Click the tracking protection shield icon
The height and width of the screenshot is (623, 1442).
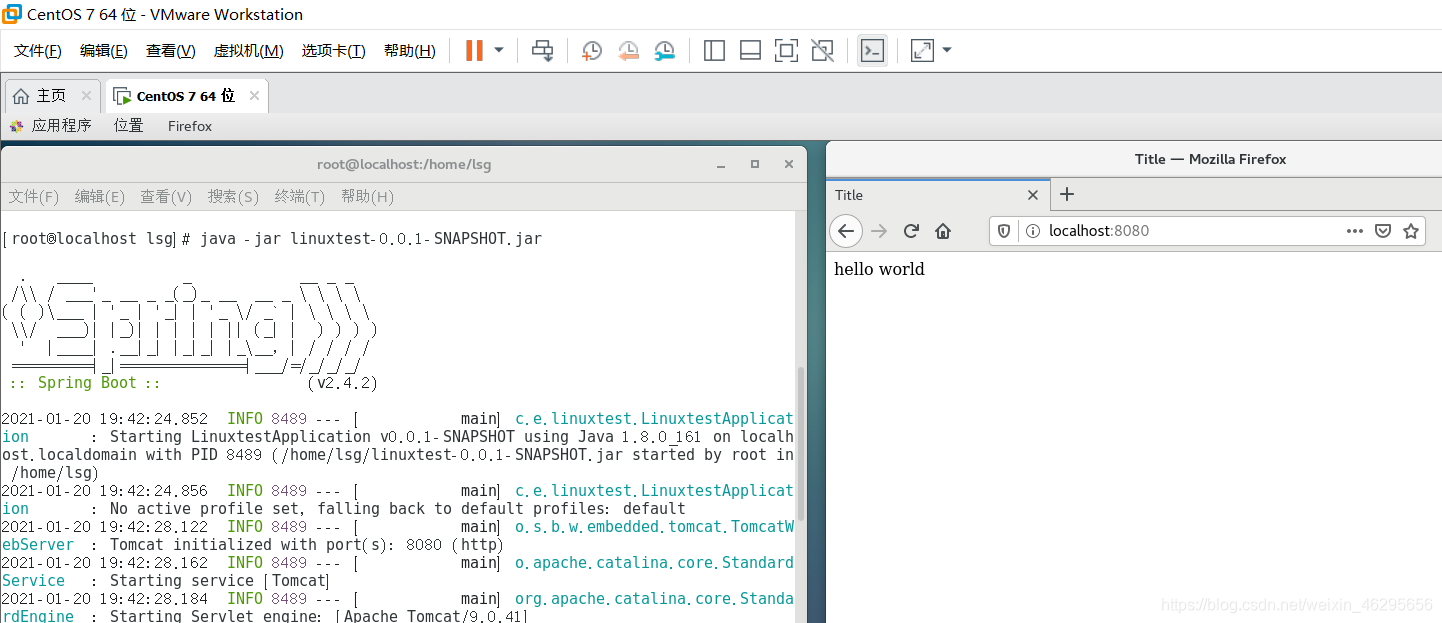(x=1005, y=231)
